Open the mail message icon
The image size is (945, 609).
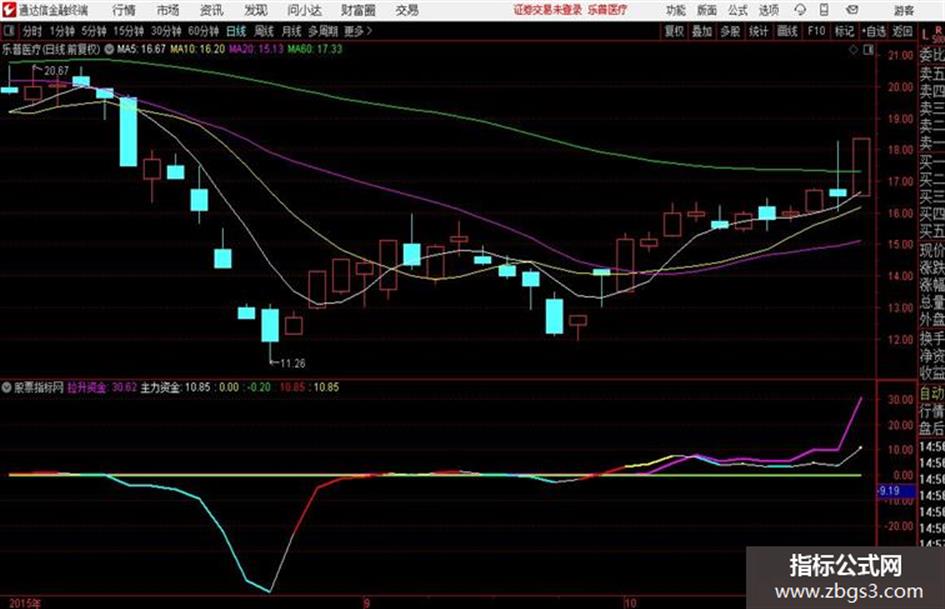click(852, 10)
